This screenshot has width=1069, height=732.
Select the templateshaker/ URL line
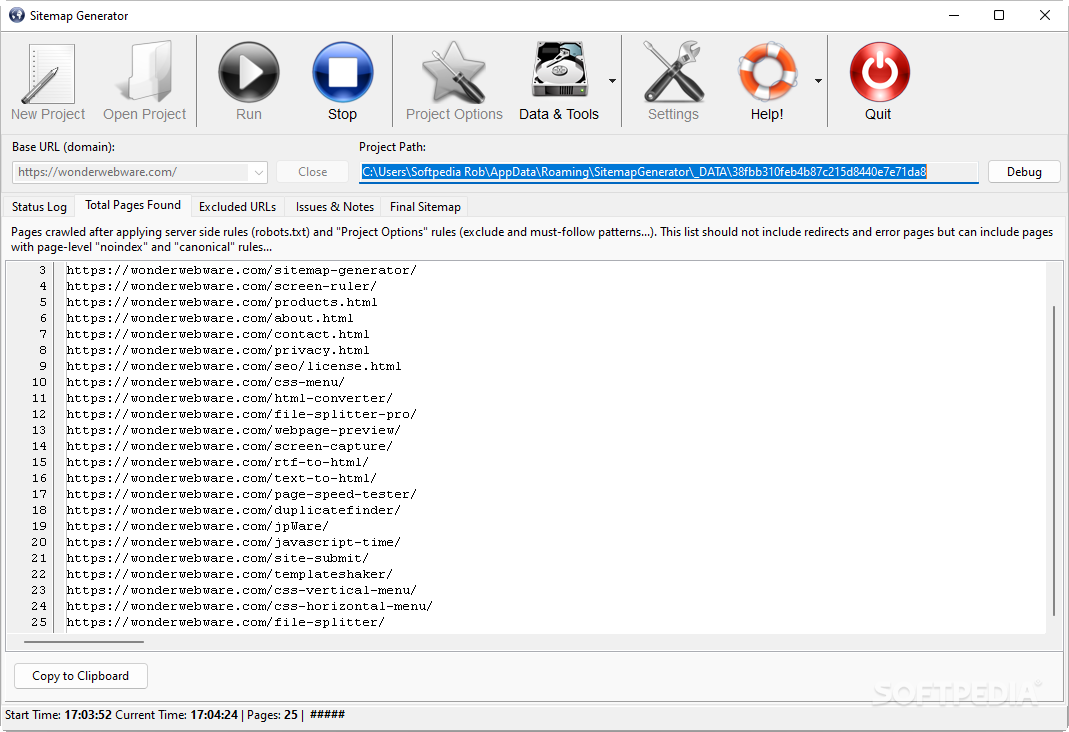pyautogui.click(x=230, y=575)
